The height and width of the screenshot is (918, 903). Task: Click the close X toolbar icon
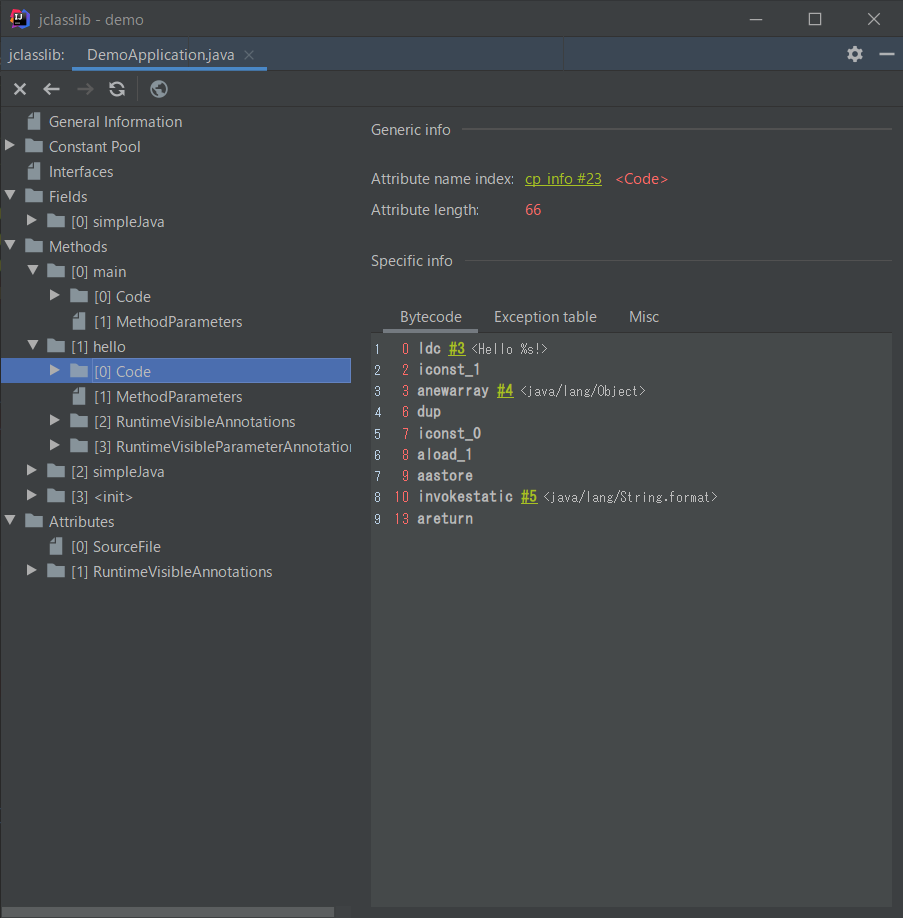point(20,89)
